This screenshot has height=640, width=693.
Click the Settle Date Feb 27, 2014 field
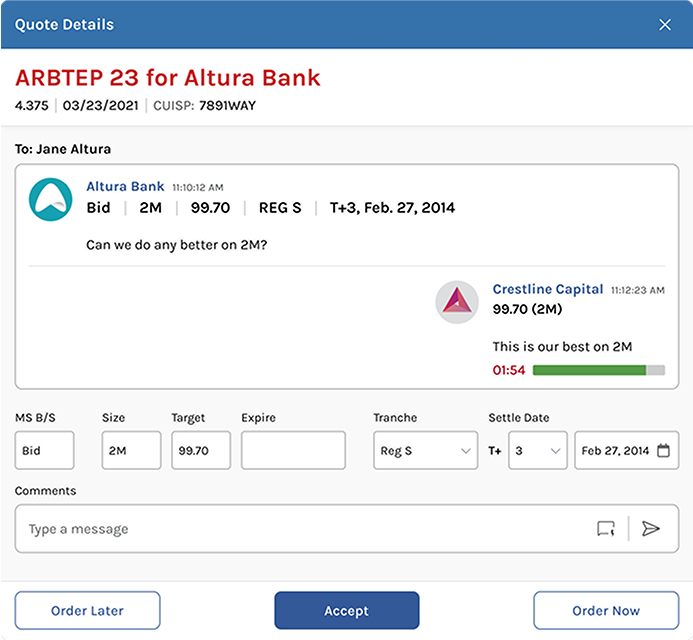click(615, 451)
